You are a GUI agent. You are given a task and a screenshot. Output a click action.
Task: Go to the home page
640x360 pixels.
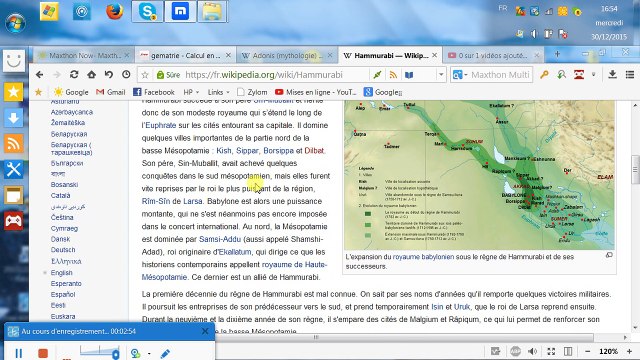91,75
